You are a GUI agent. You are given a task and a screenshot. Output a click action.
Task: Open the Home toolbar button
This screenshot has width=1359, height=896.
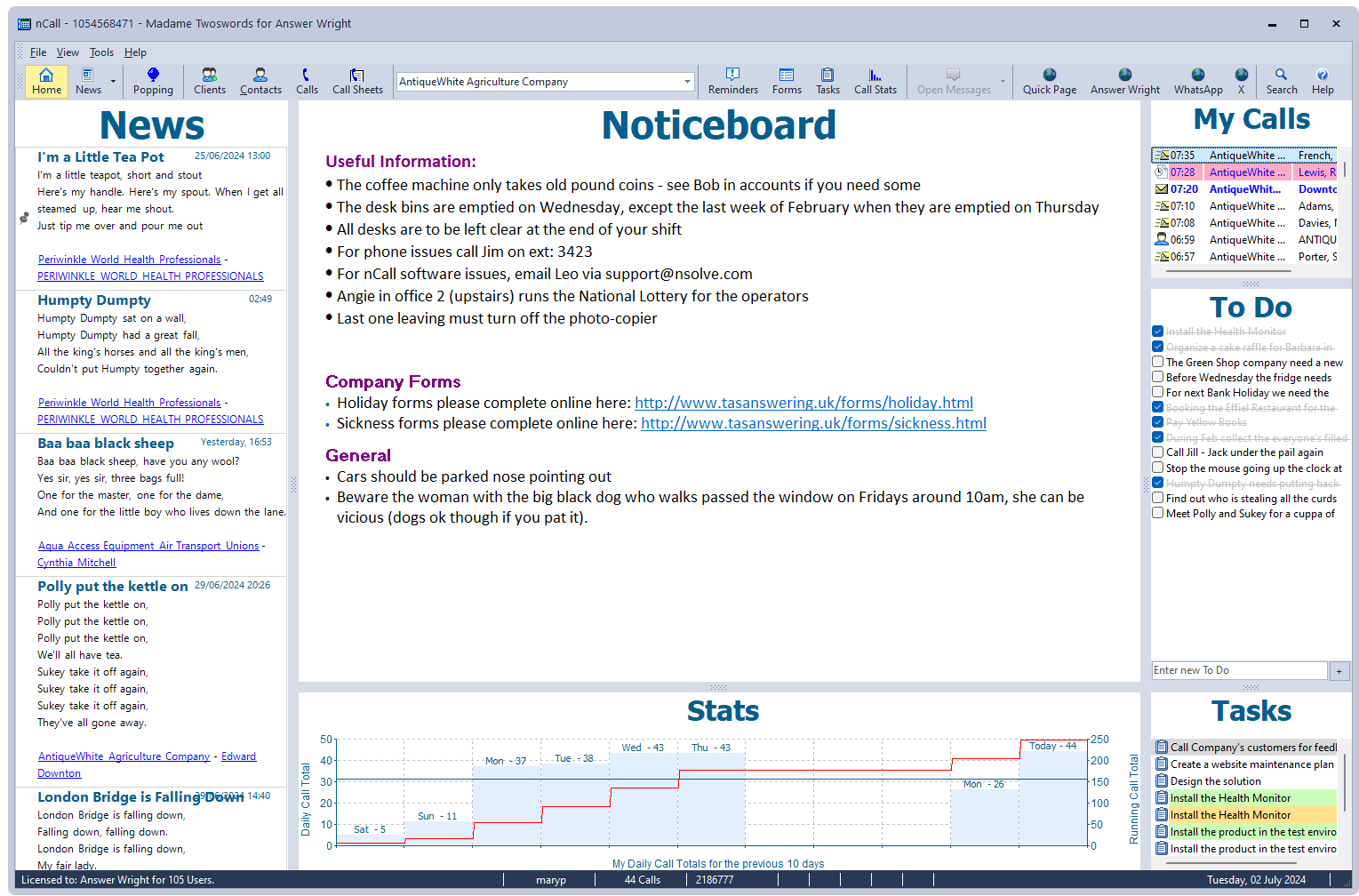point(46,81)
